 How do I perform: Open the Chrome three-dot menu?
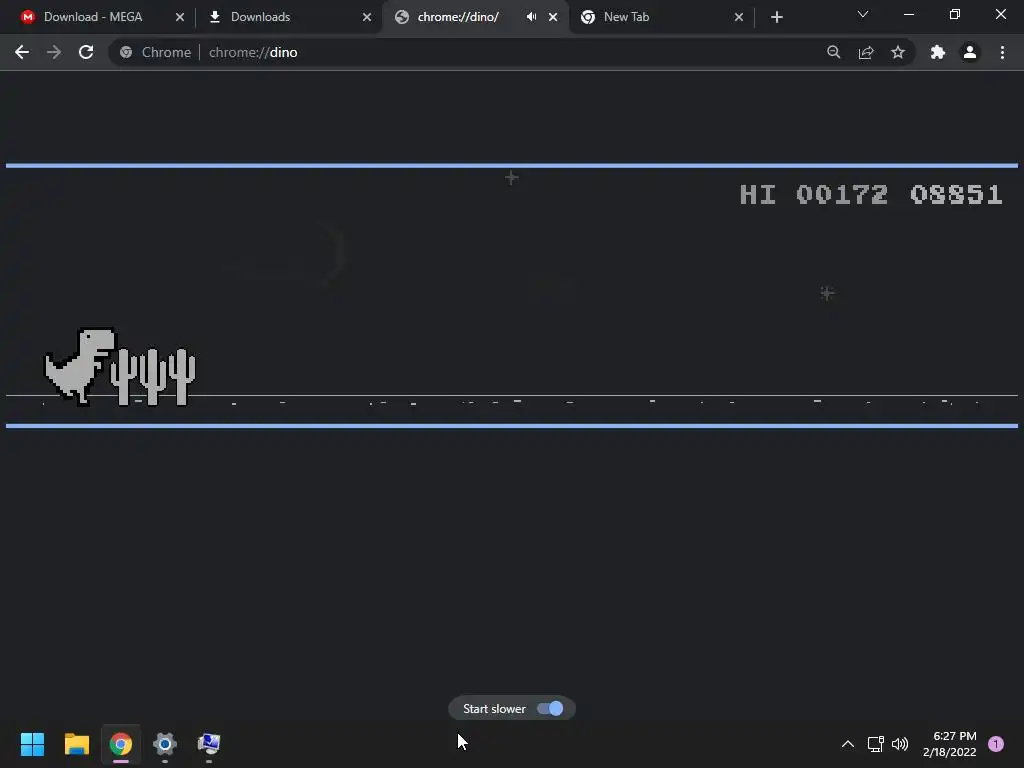click(x=1002, y=52)
